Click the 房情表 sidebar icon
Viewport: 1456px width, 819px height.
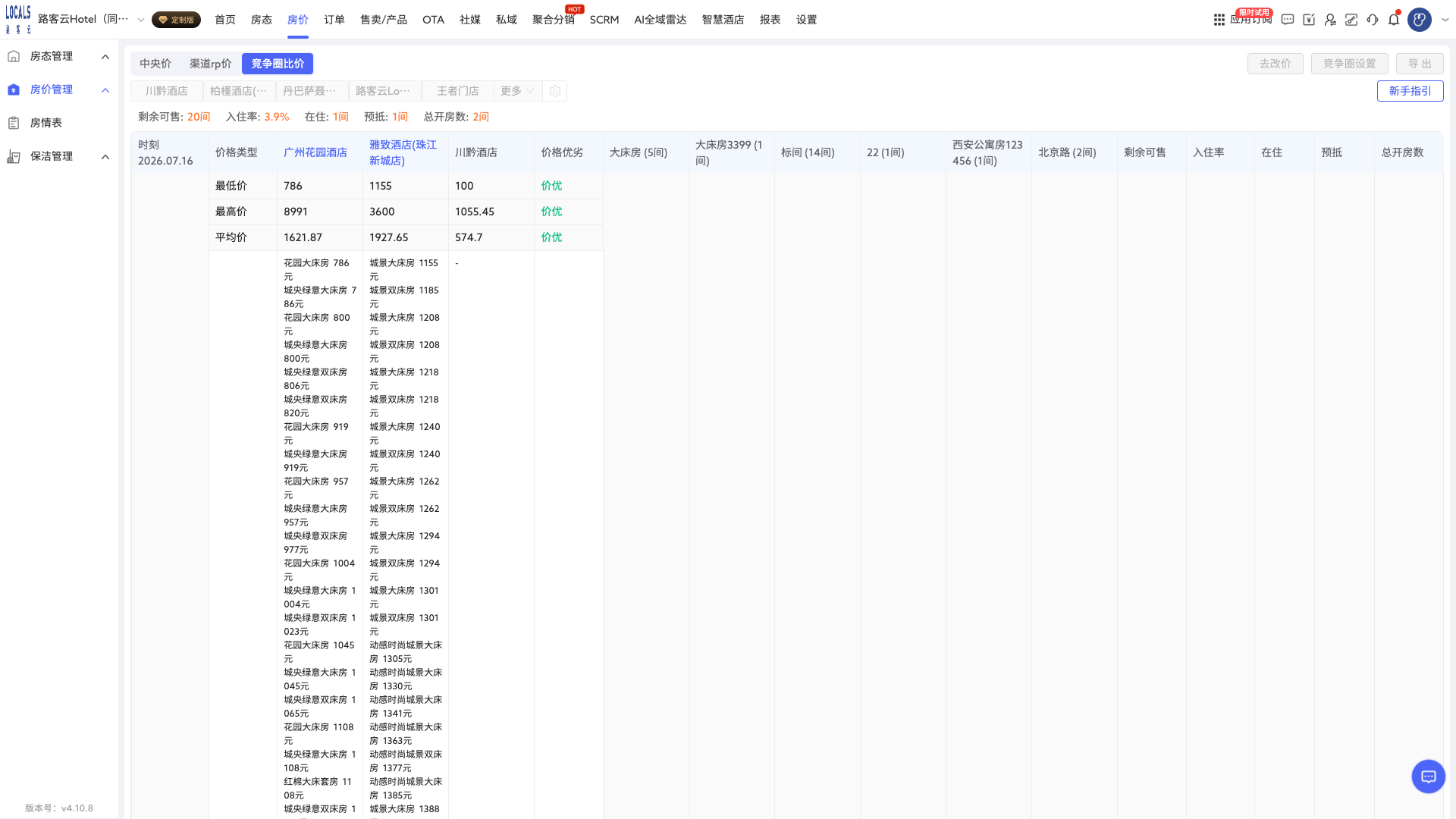14,123
